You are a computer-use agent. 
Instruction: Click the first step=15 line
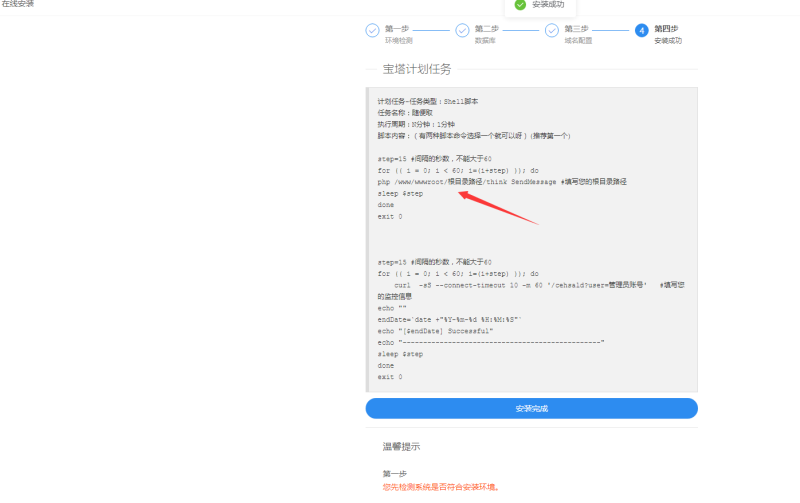coord(435,159)
